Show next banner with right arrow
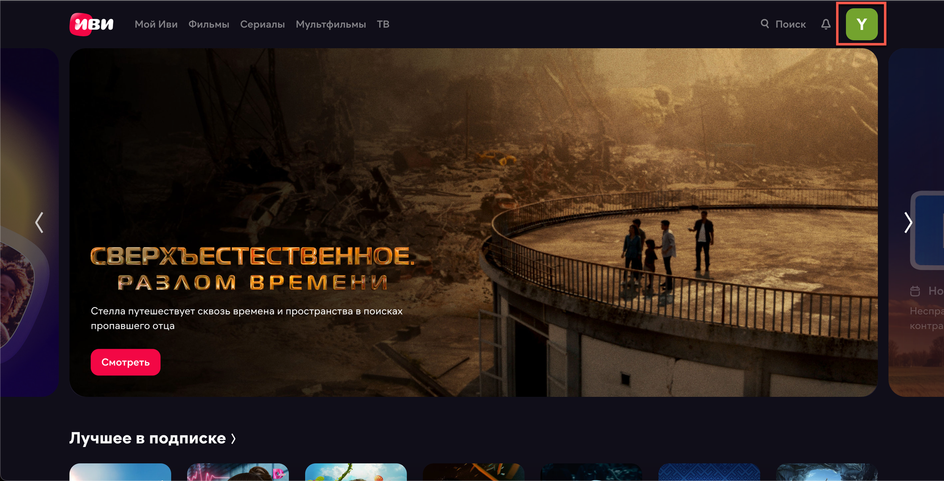Viewport: 944px width, 481px height. 908,222
